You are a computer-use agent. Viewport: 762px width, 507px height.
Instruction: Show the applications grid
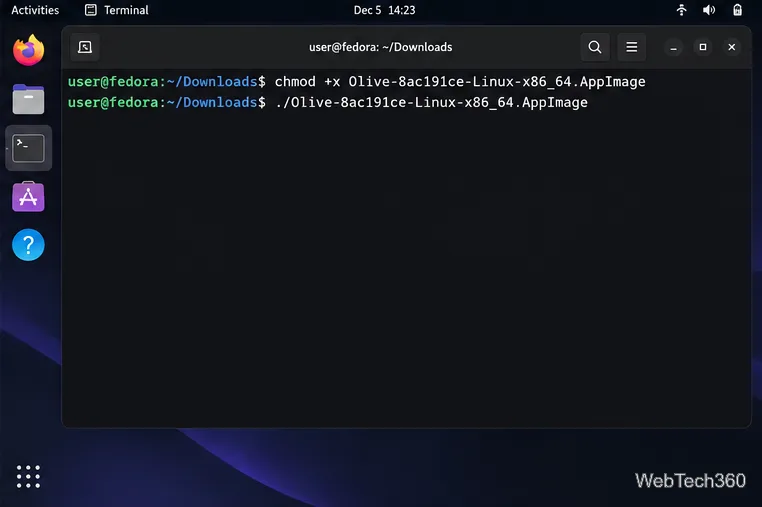pyautogui.click(x=29, y=476)
